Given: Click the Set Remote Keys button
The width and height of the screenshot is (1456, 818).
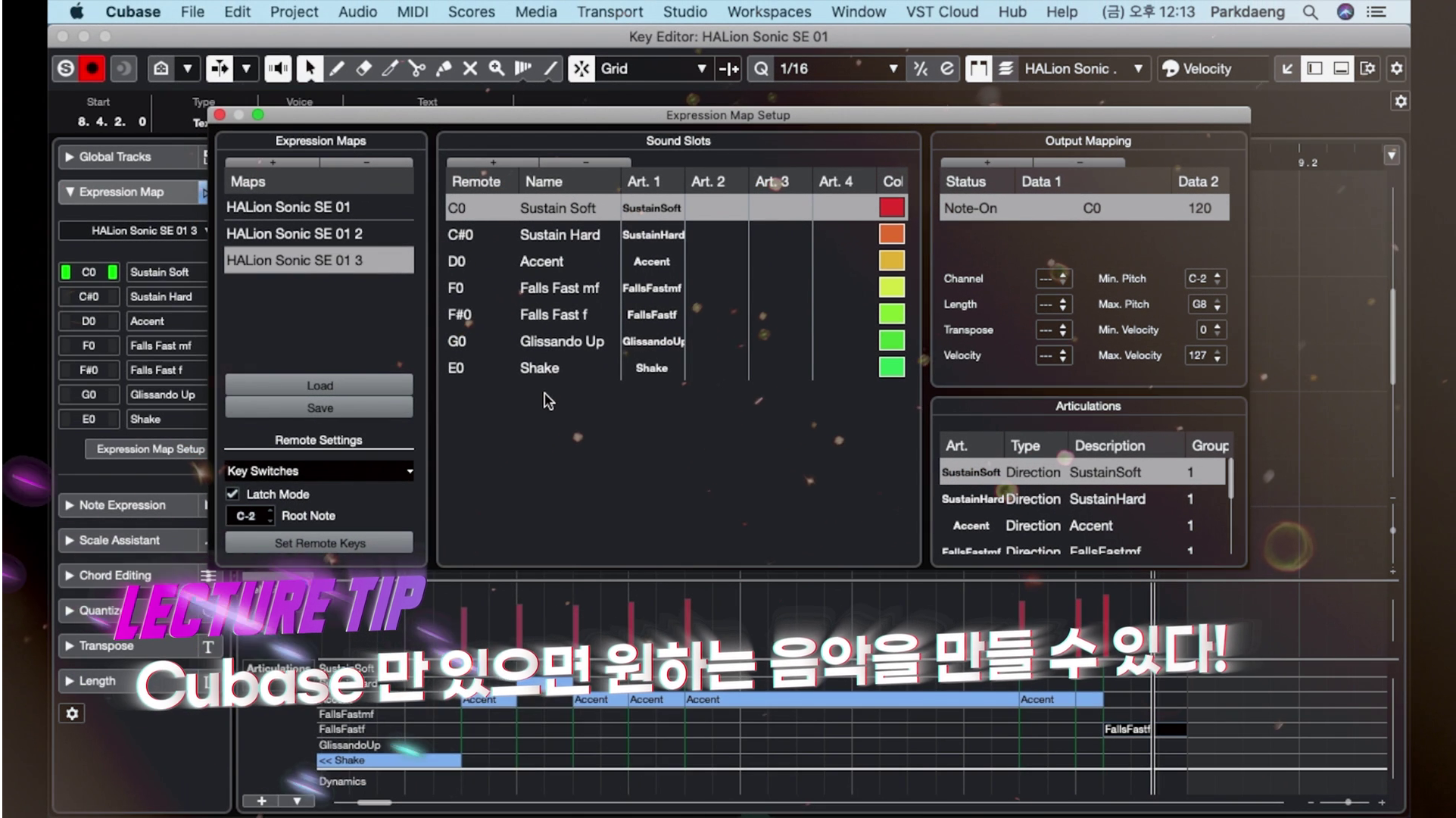Looking at the screenshot, I should point(319,543).
